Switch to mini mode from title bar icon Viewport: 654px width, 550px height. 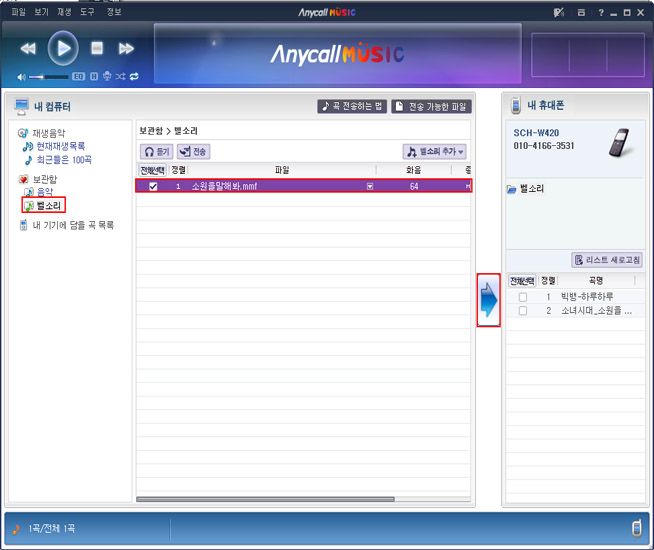581,13
